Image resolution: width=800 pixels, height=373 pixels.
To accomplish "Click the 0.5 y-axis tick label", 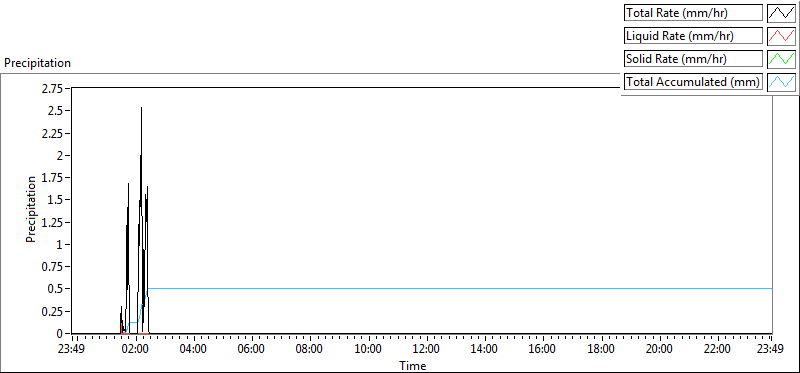I will pyautogui.click(x=57, y=289).
